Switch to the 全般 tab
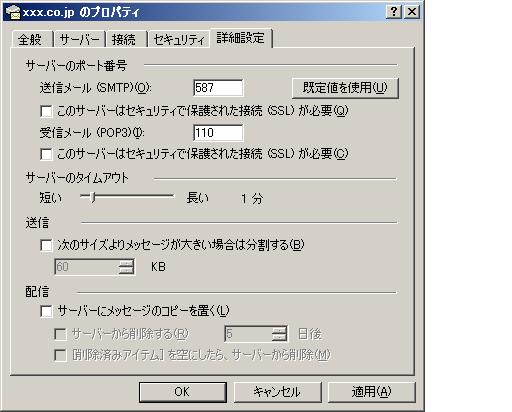 tap(31, 39)
